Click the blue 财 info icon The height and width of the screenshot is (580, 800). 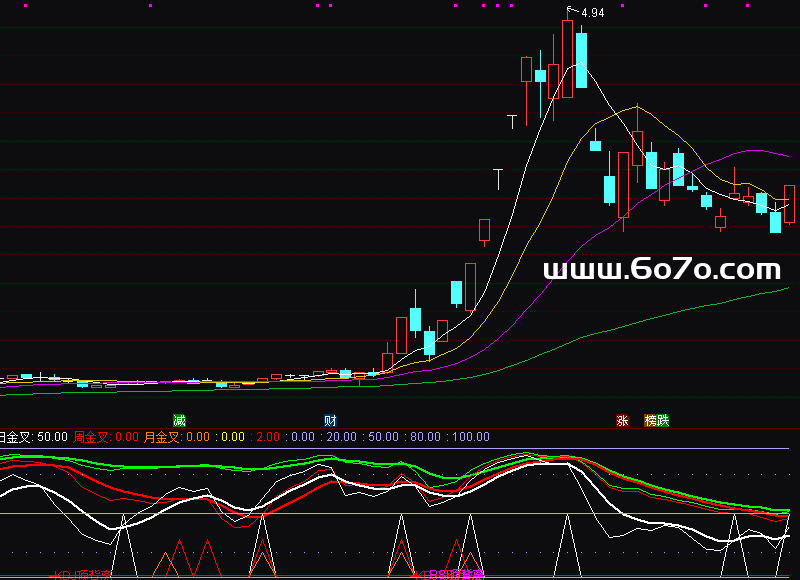pos(329,420)
